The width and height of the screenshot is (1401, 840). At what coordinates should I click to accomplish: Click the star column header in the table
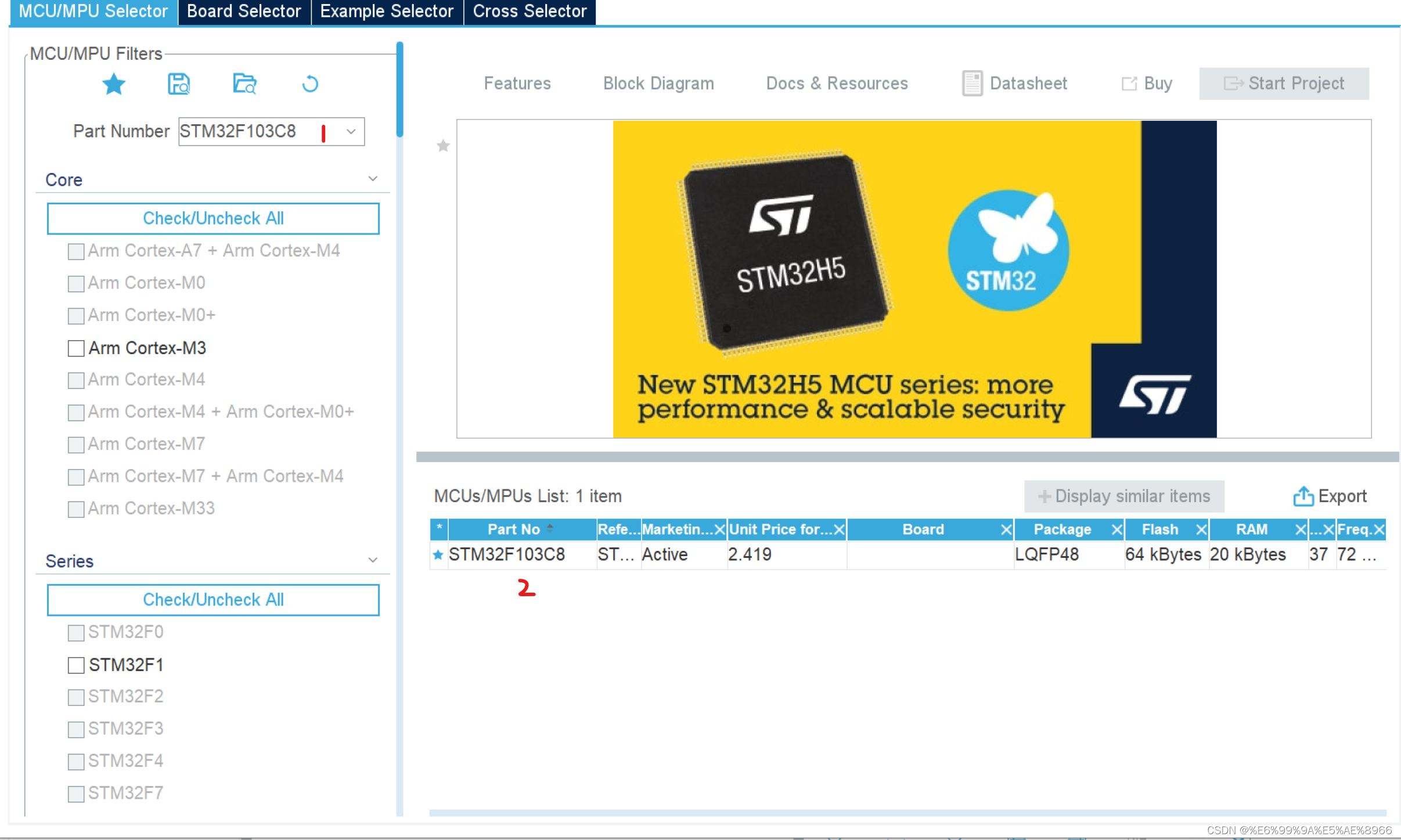coord(439,529)
